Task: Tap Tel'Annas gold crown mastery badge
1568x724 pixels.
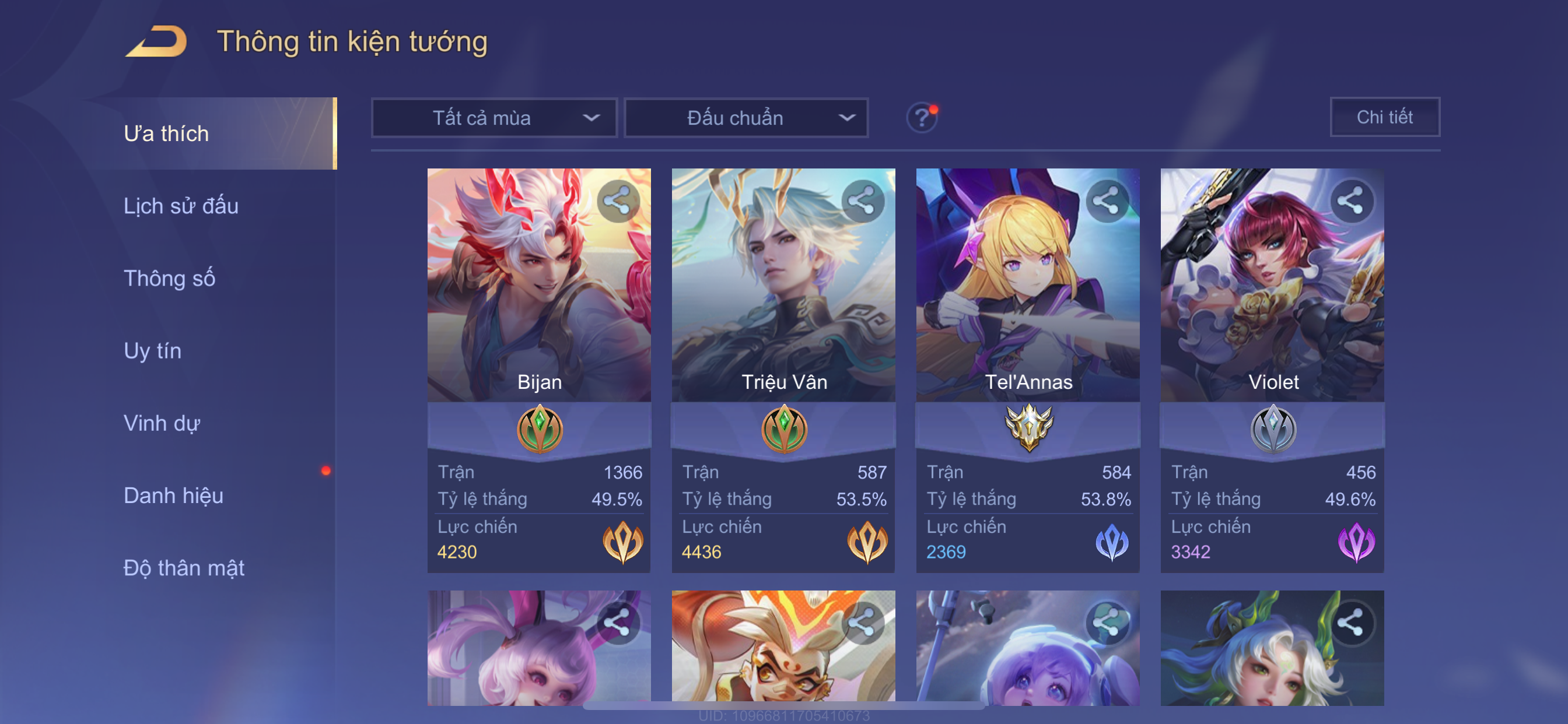Action: (1028, 428)
